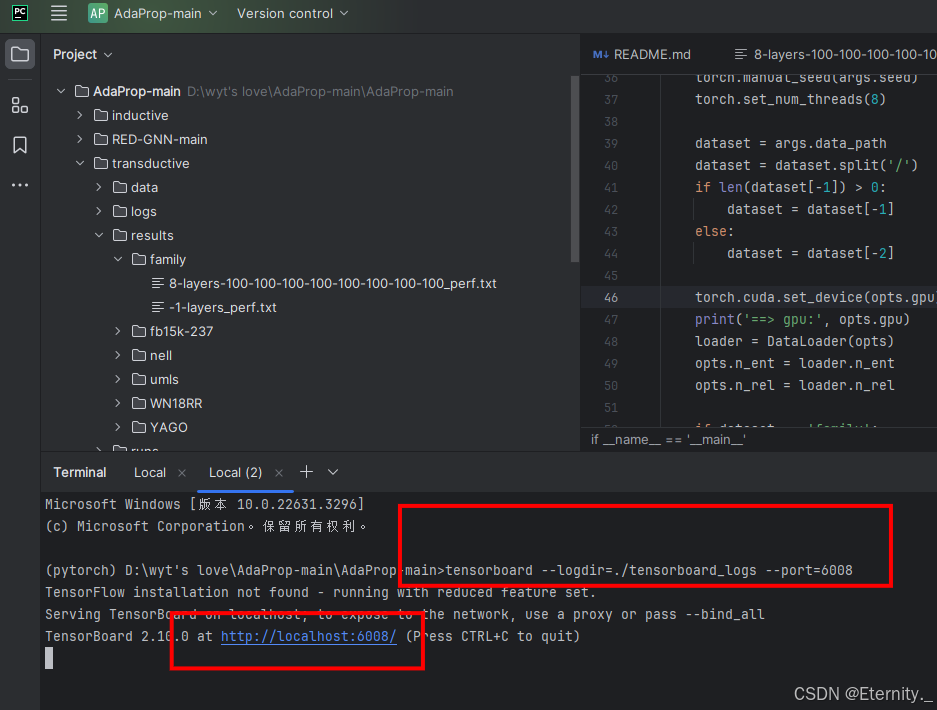
Task: Click gutter line number 46
Action: 611,298
